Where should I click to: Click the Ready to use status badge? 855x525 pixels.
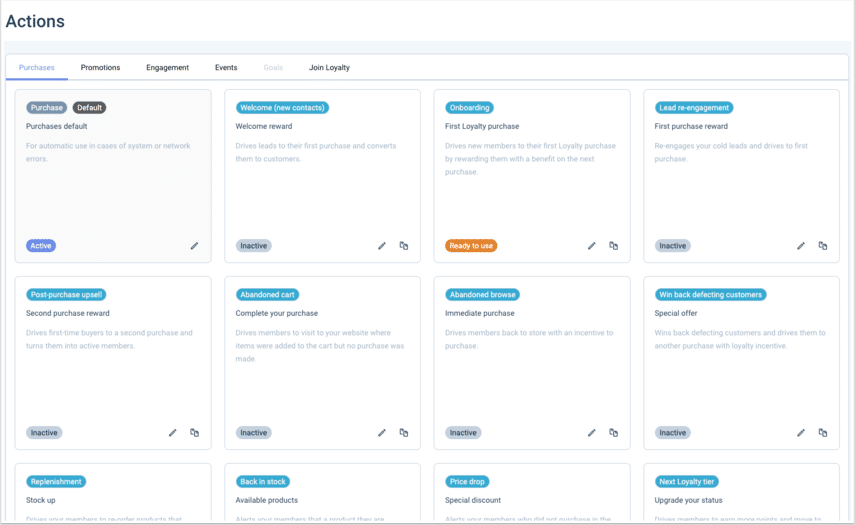click(x=471, y=246)
